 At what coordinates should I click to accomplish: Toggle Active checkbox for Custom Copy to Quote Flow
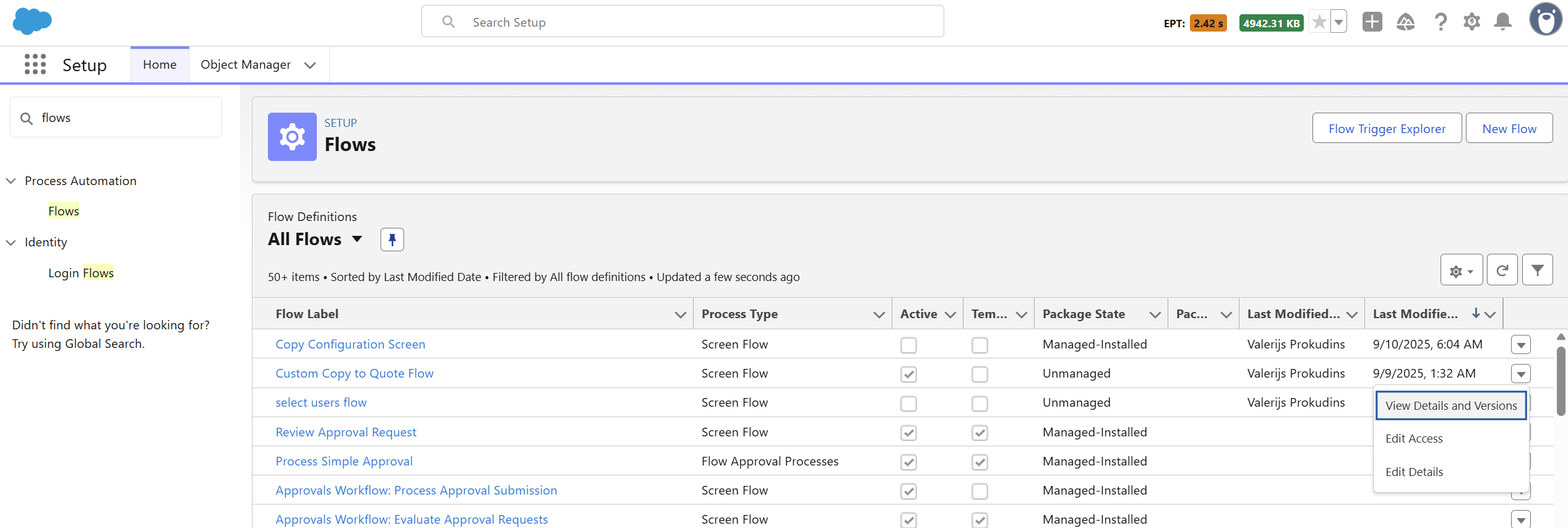(x=908, y=374)
